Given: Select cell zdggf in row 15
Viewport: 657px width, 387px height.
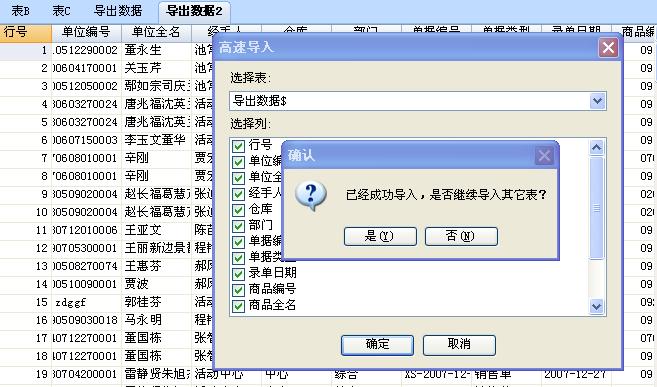Looking at the screenshot, I should point(86,302).
